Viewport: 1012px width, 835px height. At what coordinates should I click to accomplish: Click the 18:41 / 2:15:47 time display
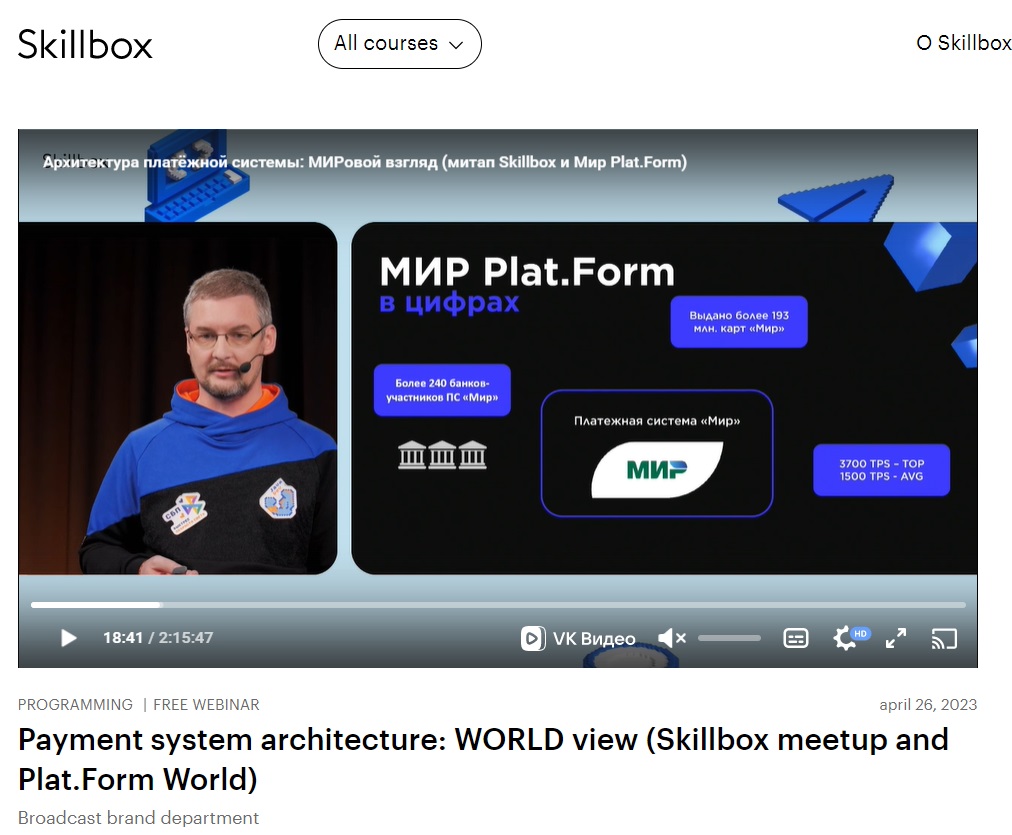tap(158, 638)
